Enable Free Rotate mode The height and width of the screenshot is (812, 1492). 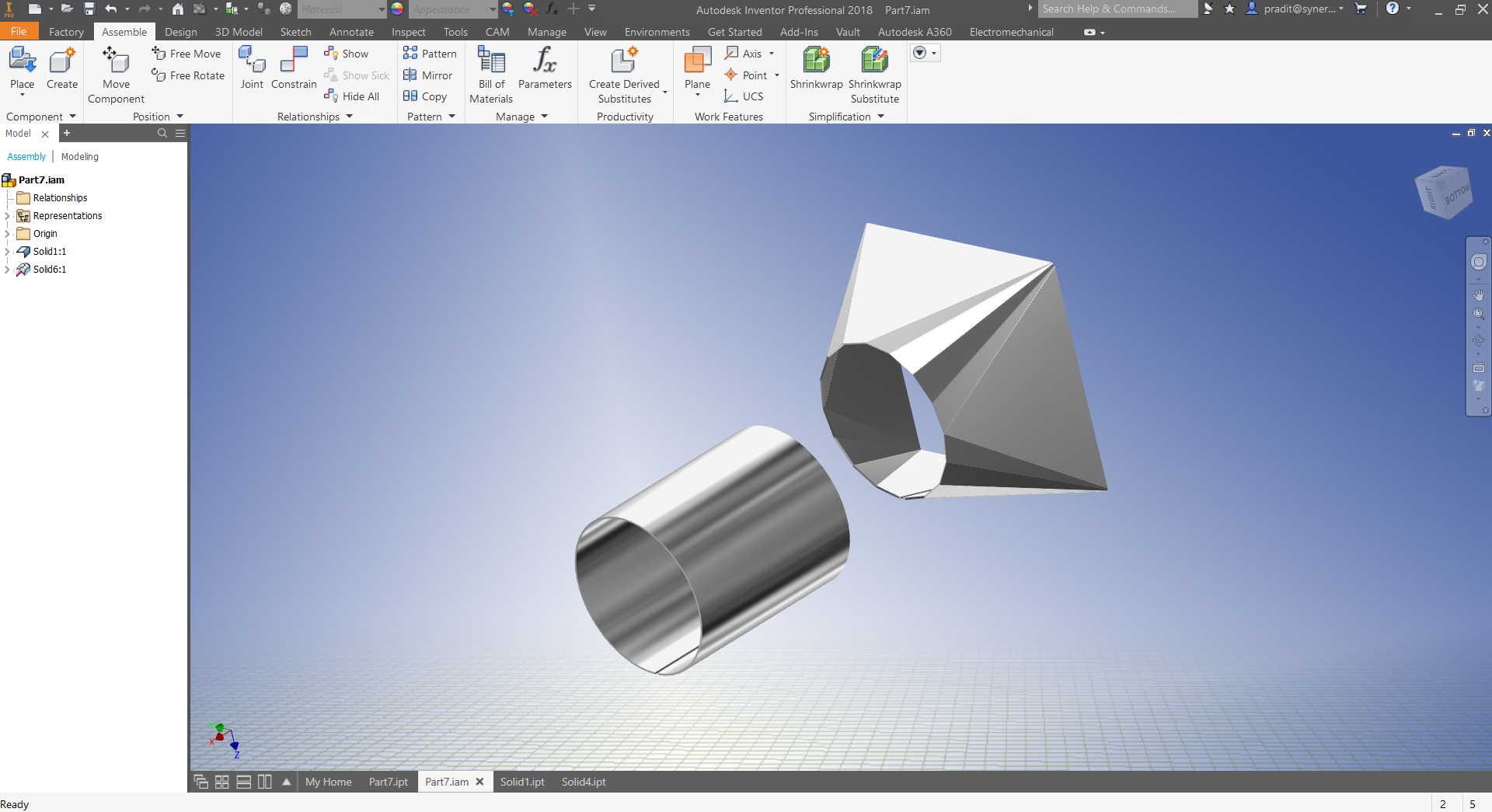click(187, 75)
